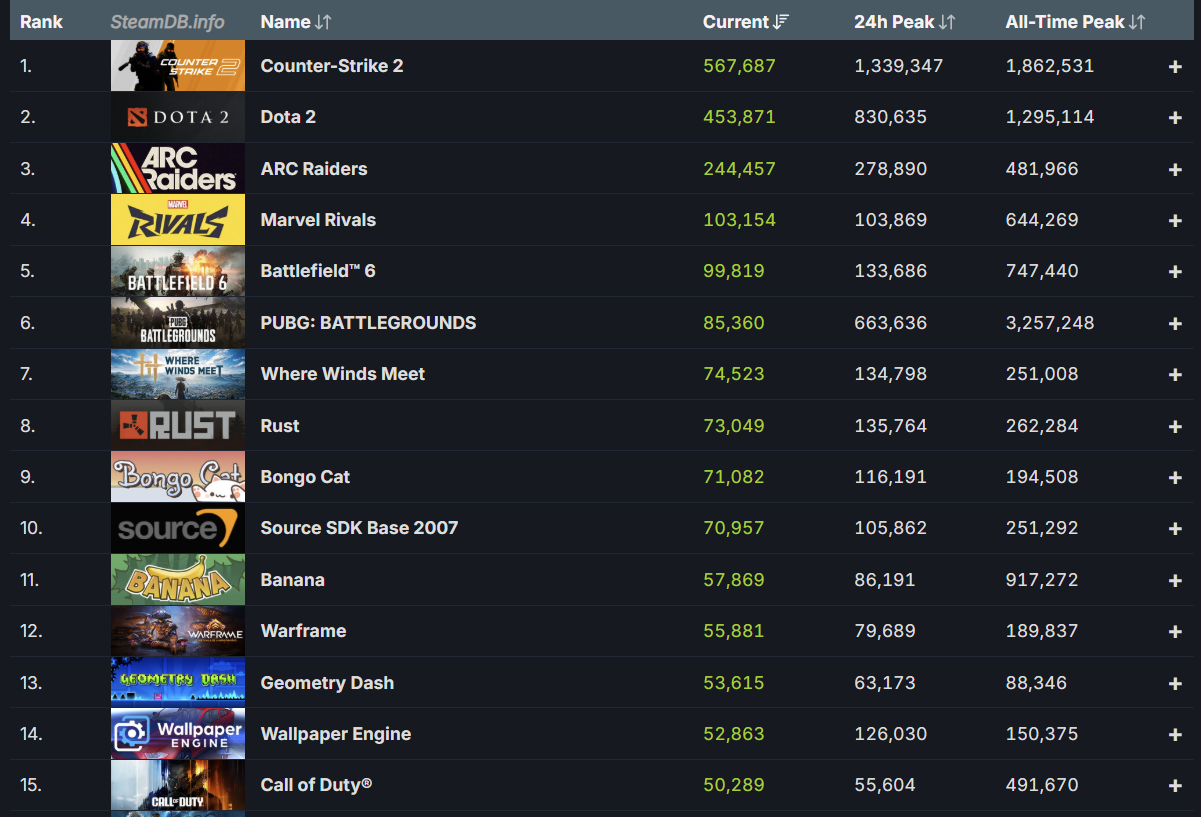Open the Geometry Dash thumbnail image
The height and width of the screenshot is (817, 1201).
178,683
